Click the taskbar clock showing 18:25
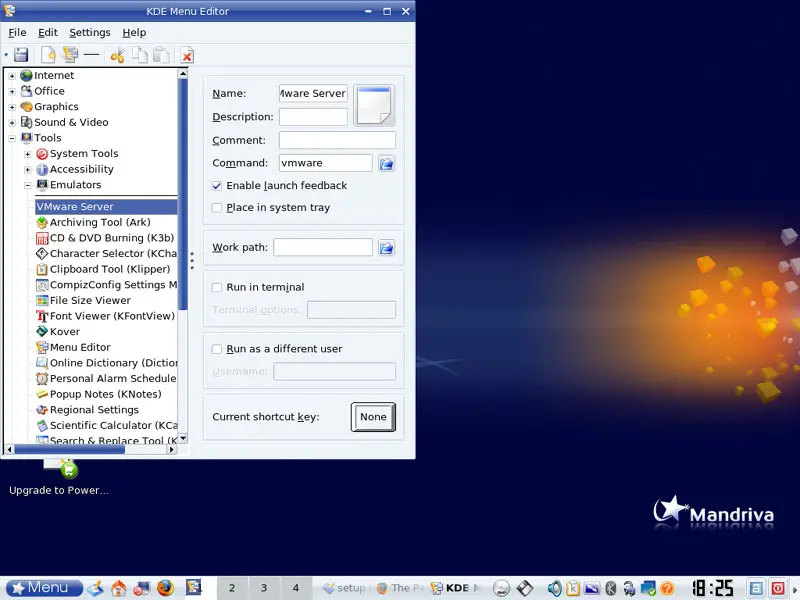 pos(712,588)
